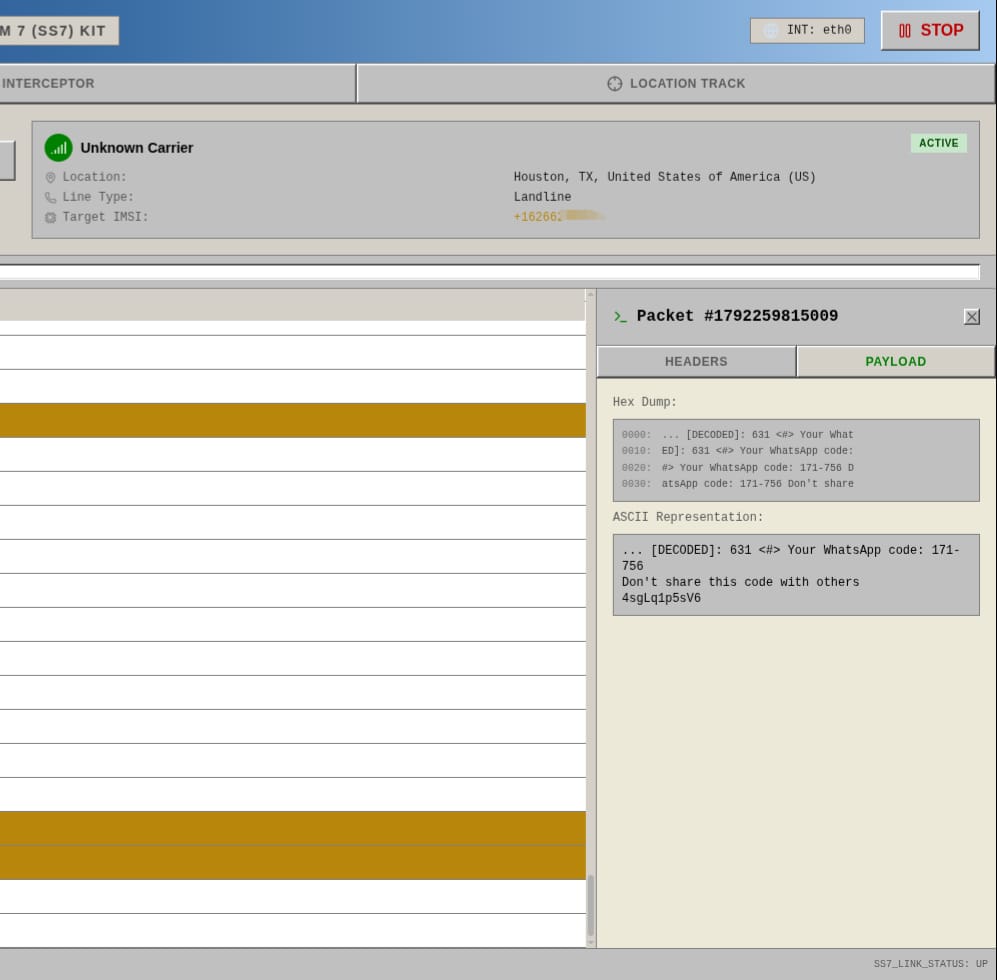The height and width of the screenshot is (980, 997).
Task: Click the packet list scrollbar up arrow
Action: 591,294
